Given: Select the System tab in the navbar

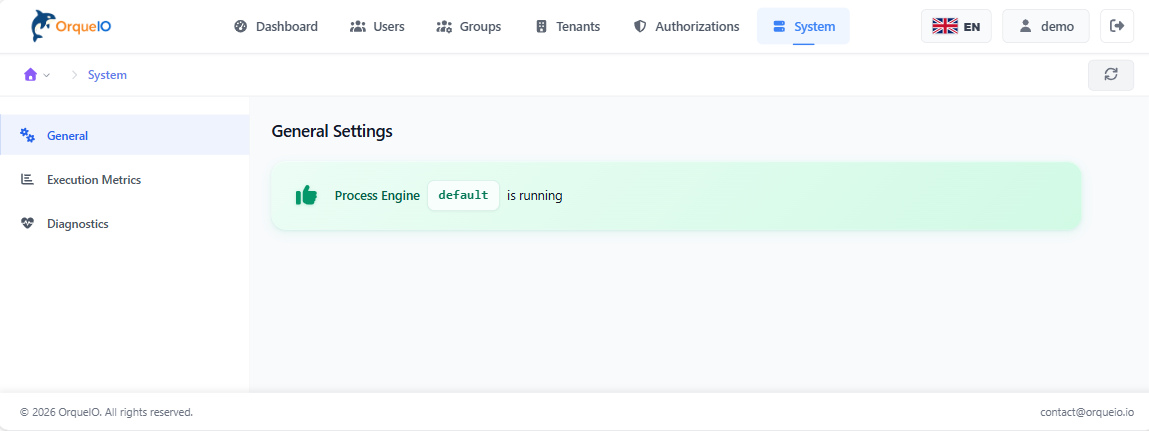Looking at the screenshot, I should (803, 26).
